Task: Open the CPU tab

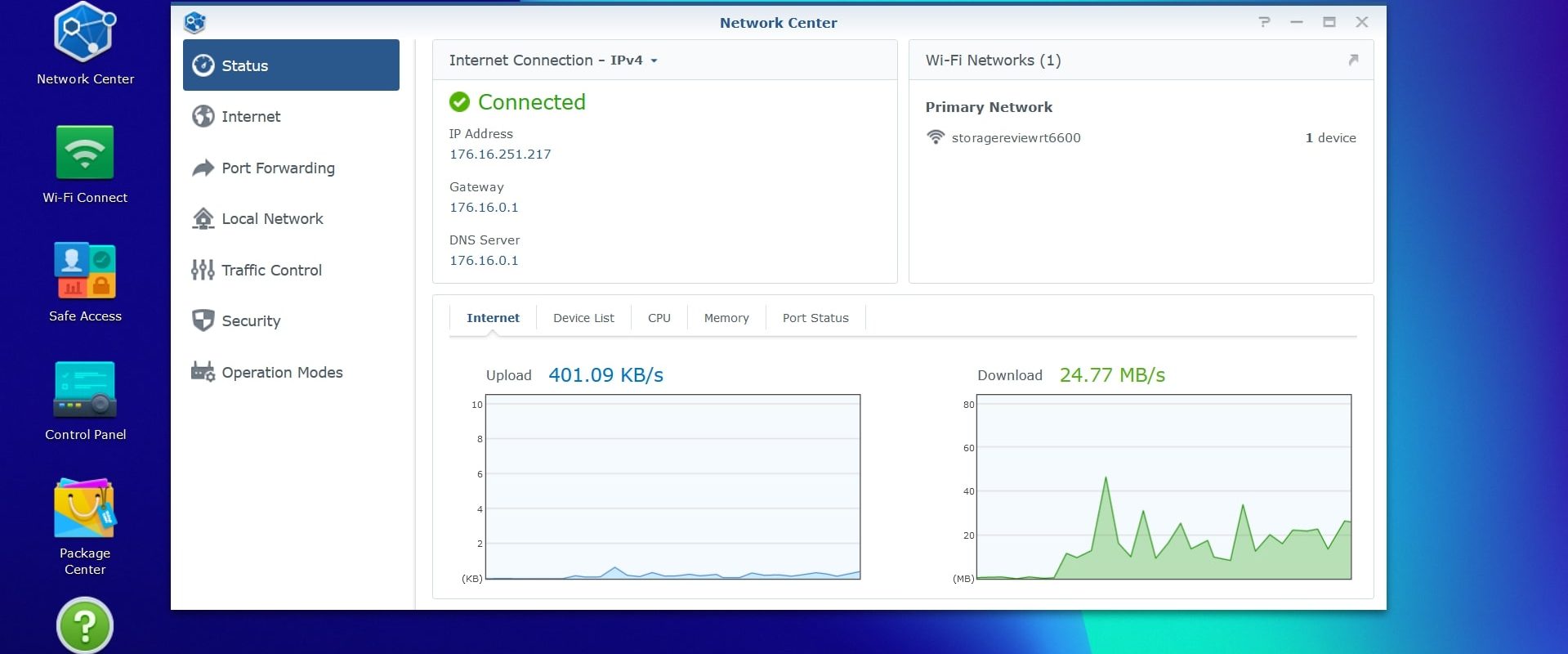Action: (659, 318)
